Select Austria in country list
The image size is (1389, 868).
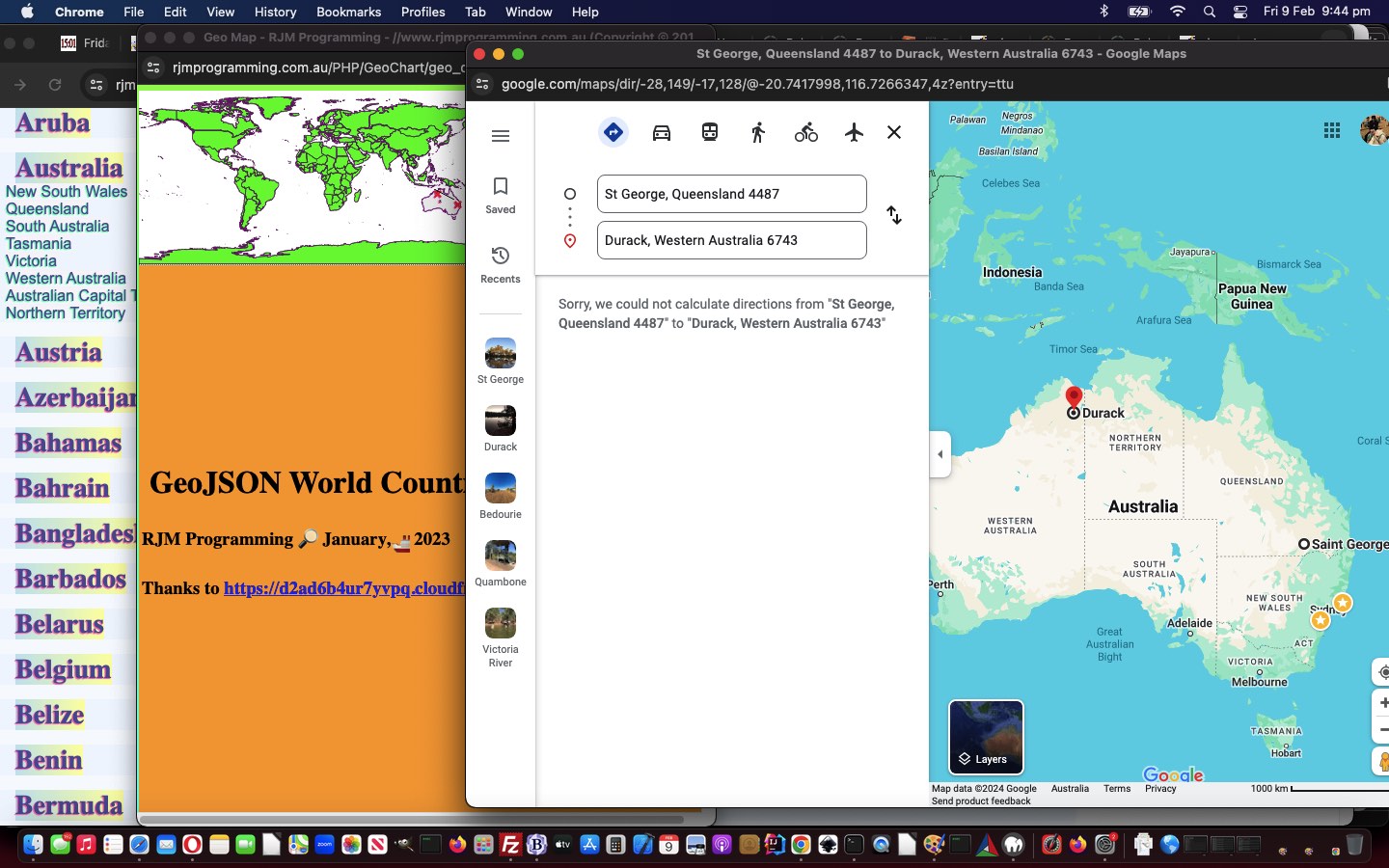[x=59, y=352]
